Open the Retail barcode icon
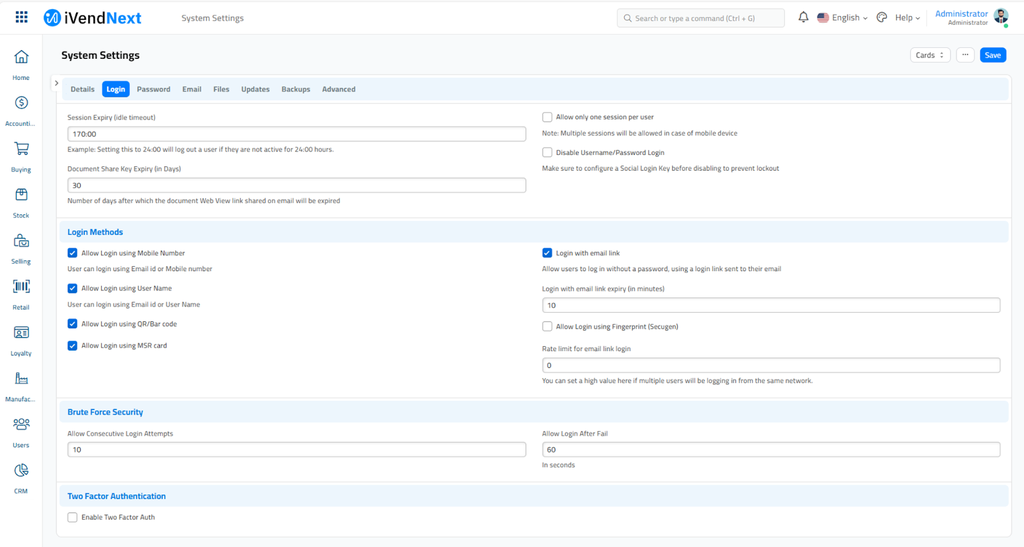 [21, 287]
